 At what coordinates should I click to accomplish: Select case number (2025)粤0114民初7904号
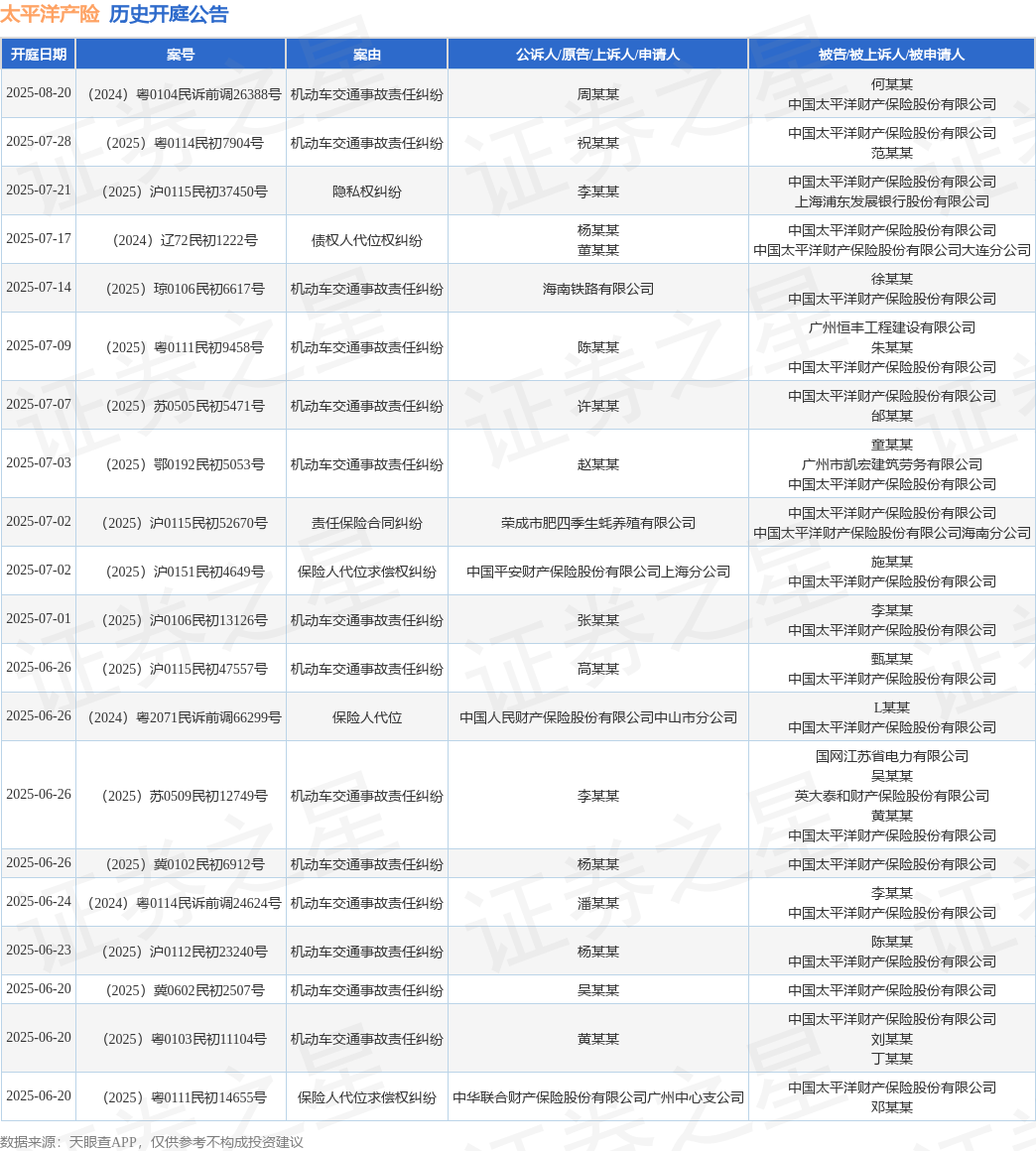pyautogui.click(x=184, y=143)
